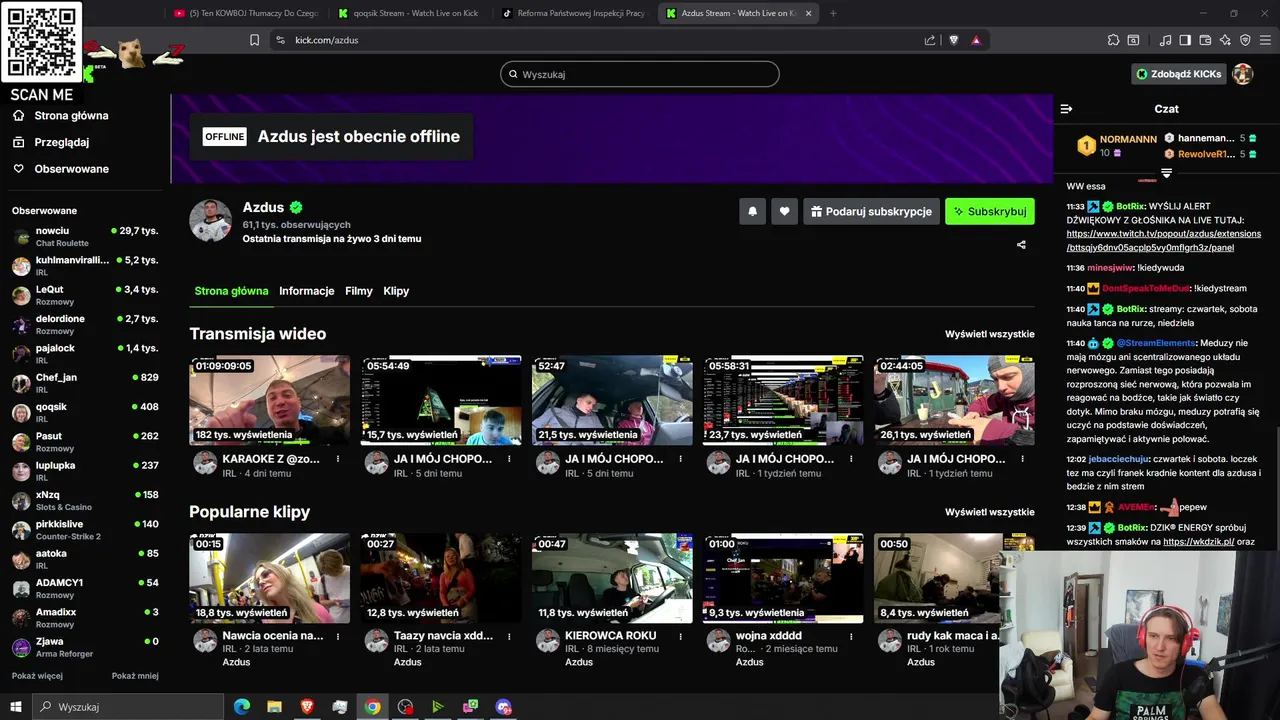
Task: Open Google Chrome from the taskbar
Action: tap(372, 707)
